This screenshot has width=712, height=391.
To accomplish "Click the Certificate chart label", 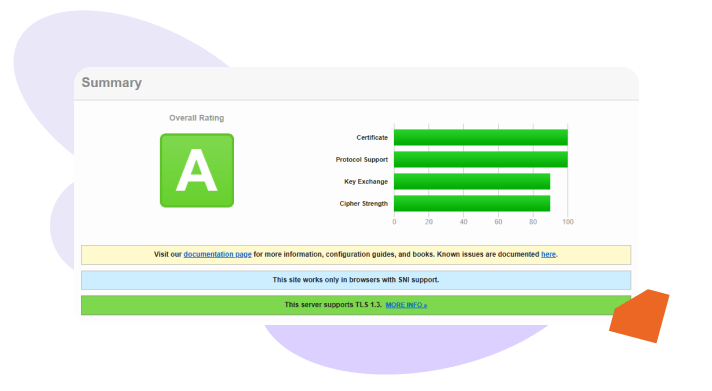I will (372, 138).
